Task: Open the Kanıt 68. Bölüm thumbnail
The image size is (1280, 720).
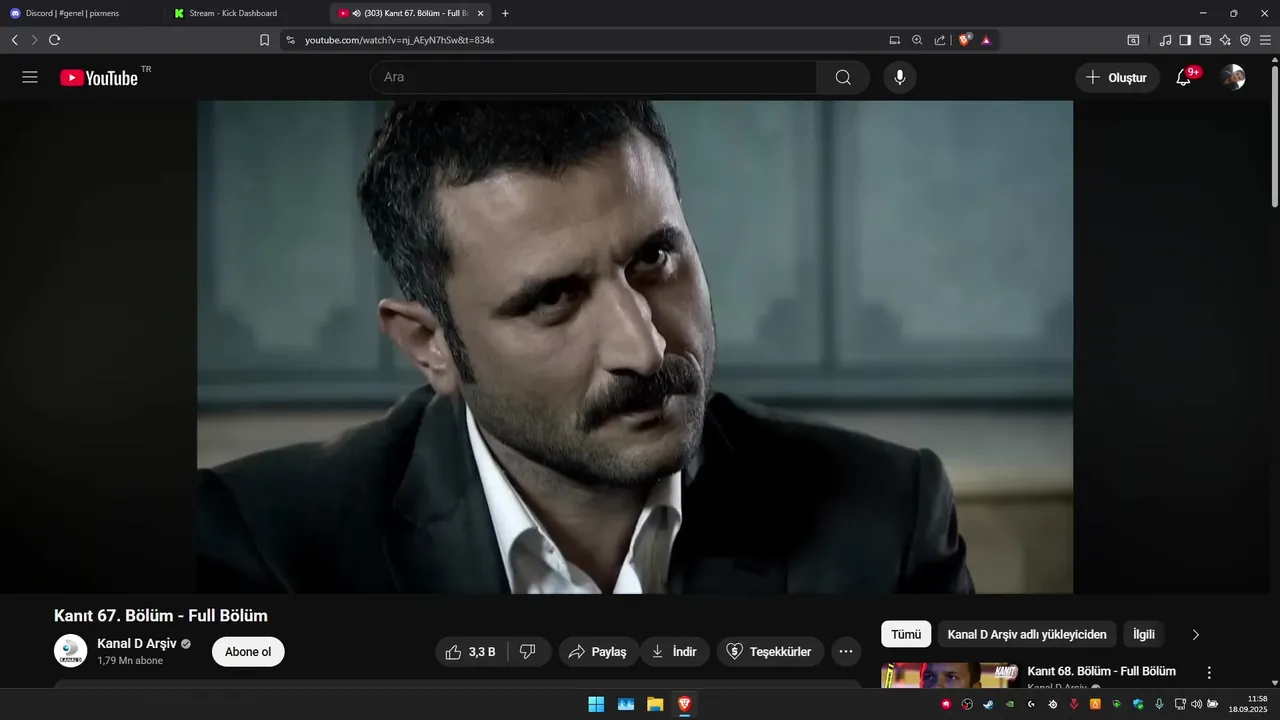Action: pos(950,675)
